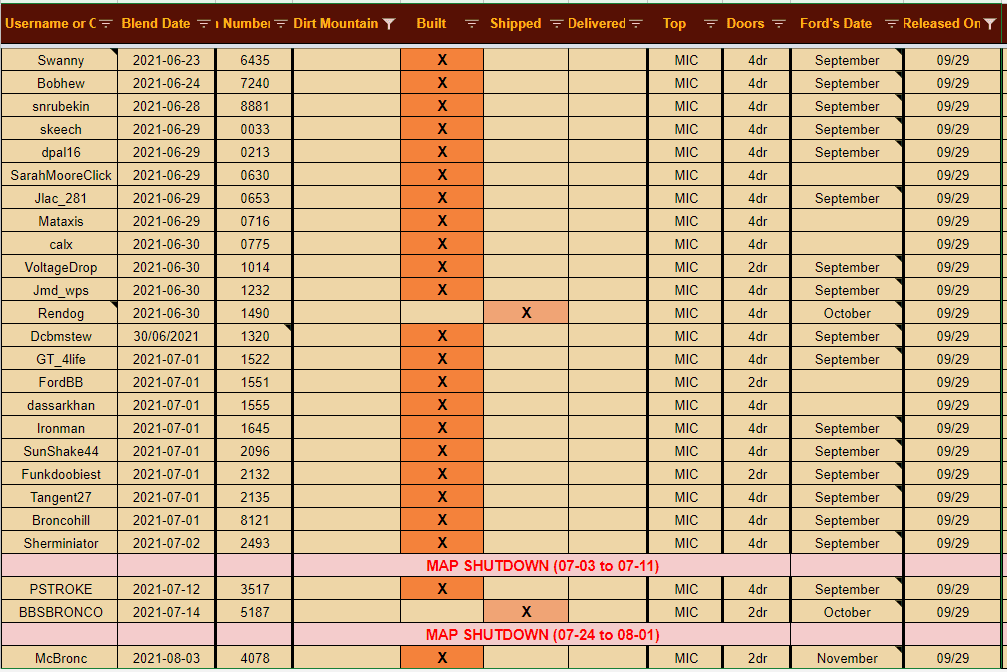Select the MAP SHUTDOWN (07-03 to 07-11) row
This screenshot has height=672, width=1007.
pos(502,567)
